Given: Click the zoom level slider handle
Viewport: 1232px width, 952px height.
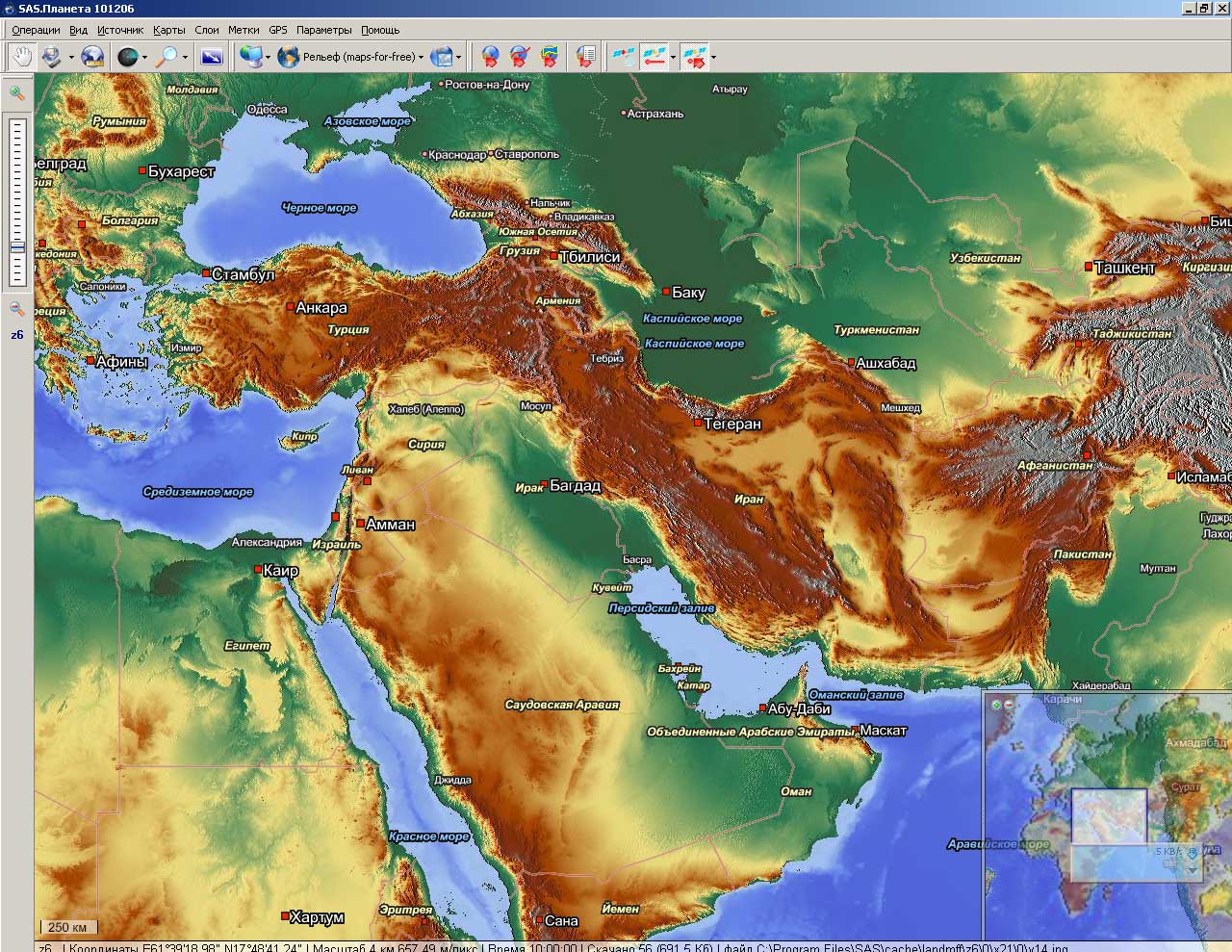Looking at the screenshot, I should [16, 246].
